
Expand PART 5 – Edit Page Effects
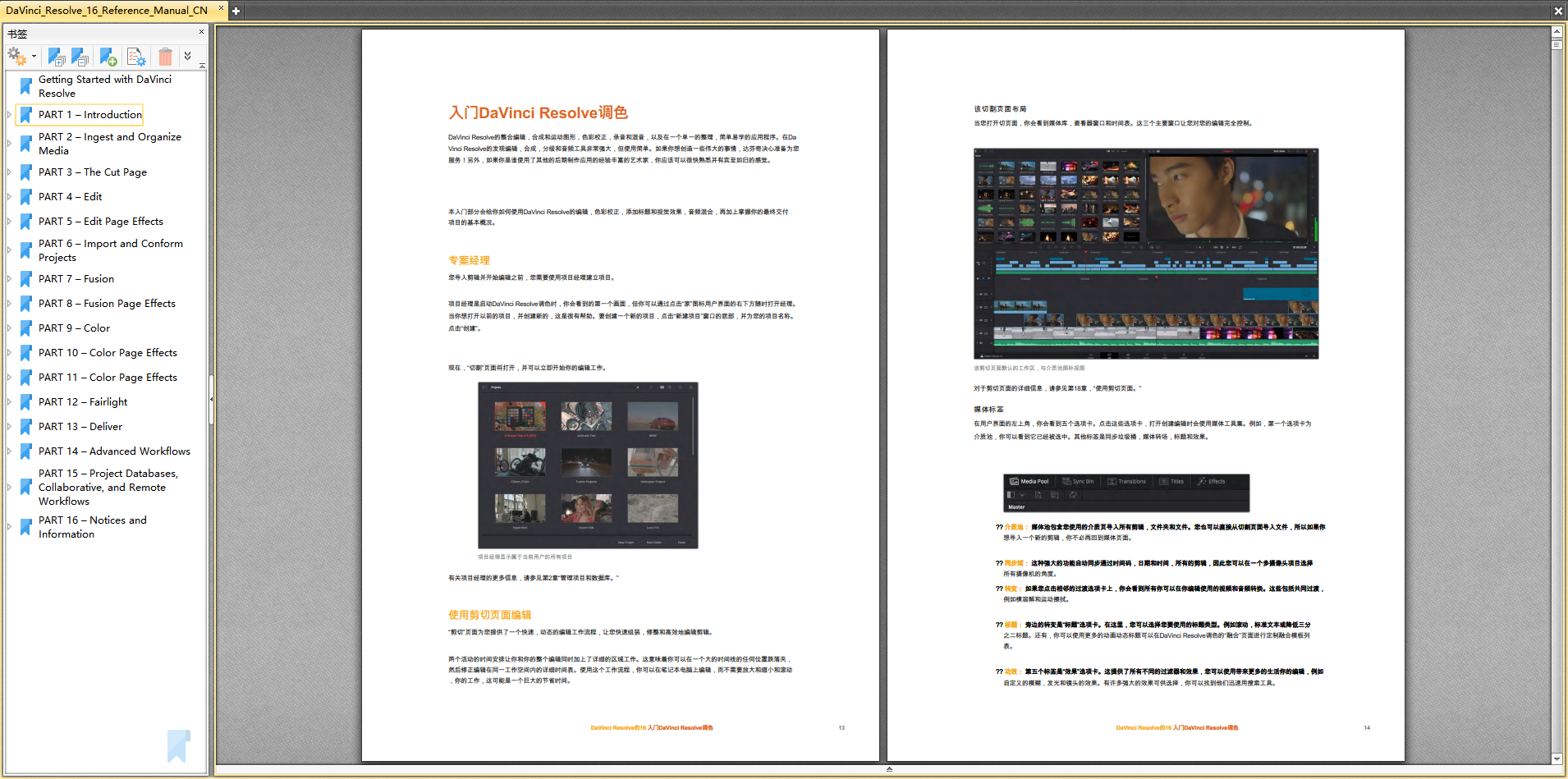point(10,222)
